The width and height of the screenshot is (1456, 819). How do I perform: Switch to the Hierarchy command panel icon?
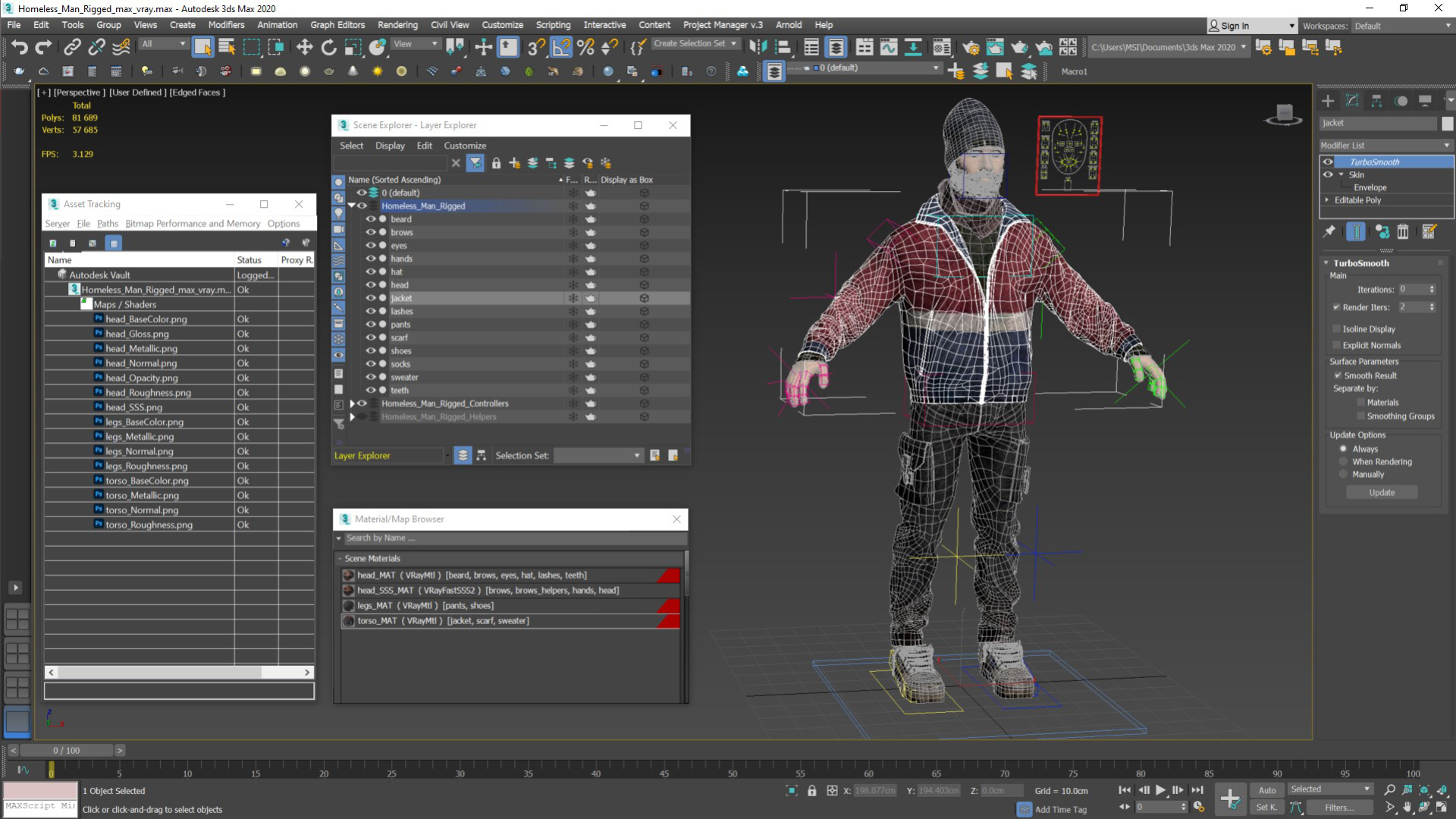pos(1376,101)
